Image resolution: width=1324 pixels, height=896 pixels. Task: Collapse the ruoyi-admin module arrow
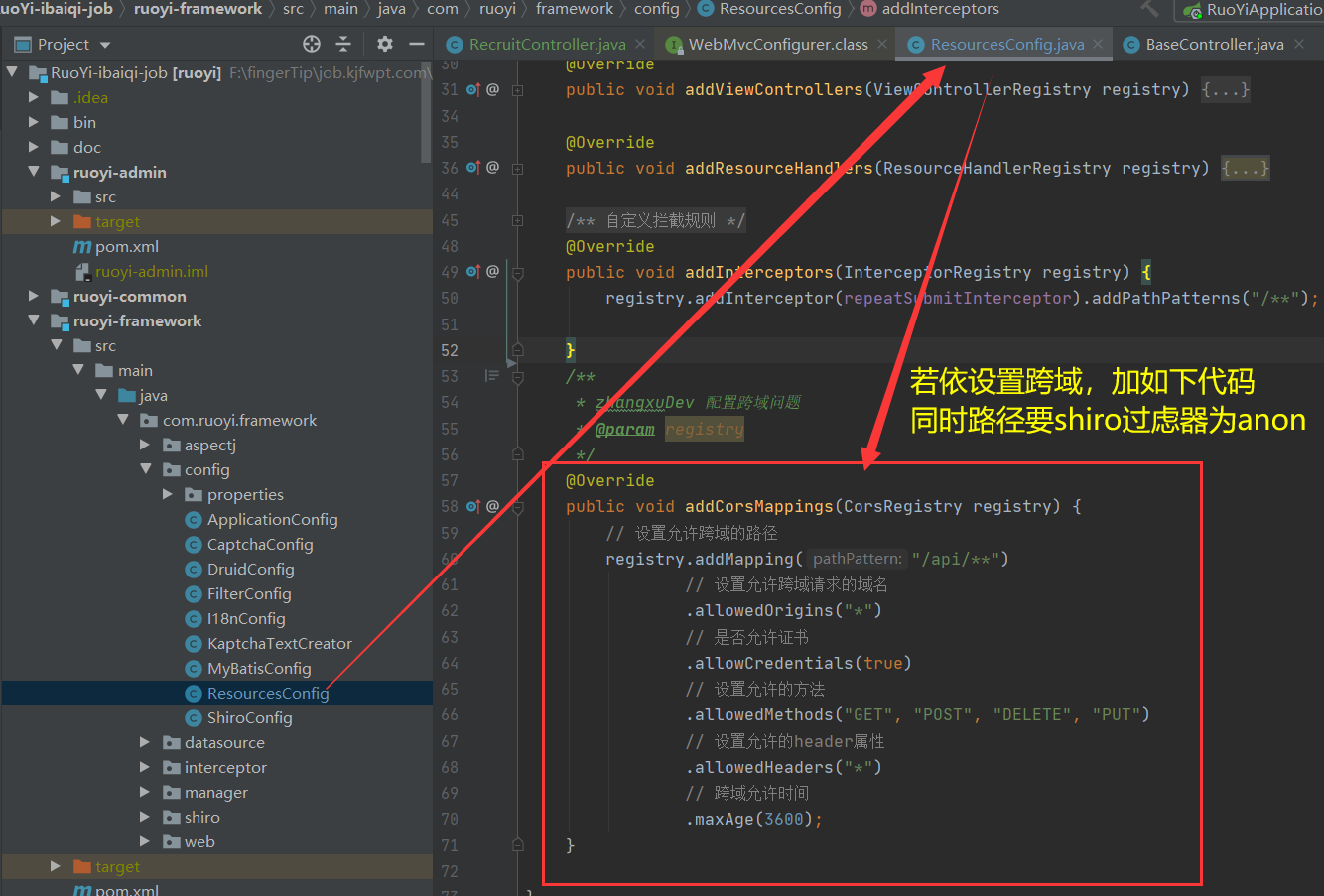[34, 172]
